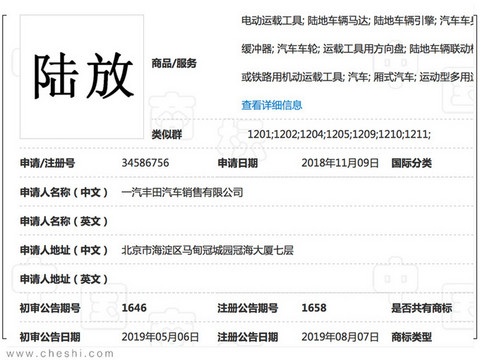This screenshot has height=360, width=480.
Task: Select registration announcement issue number 1658
Action: coord(314,308)
